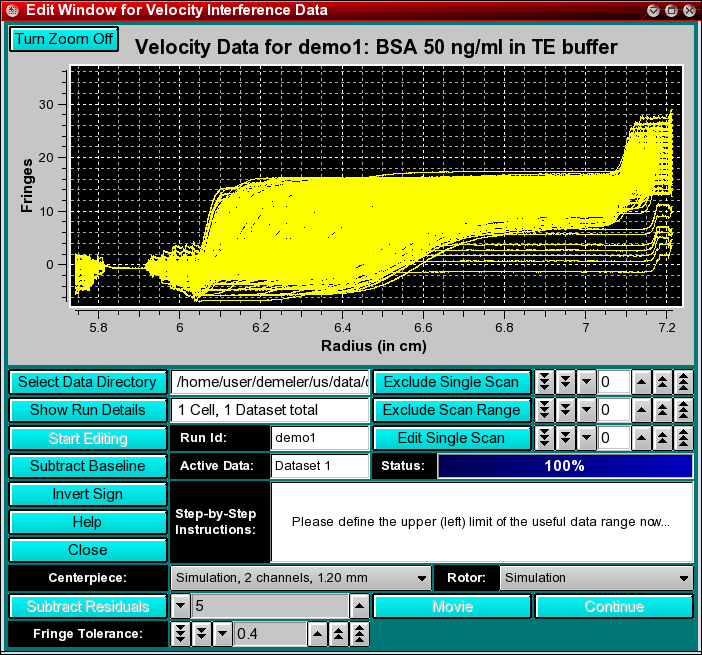Increase the Subtract Residuals order value
702x655 pixels.
(x=358, y=606)
